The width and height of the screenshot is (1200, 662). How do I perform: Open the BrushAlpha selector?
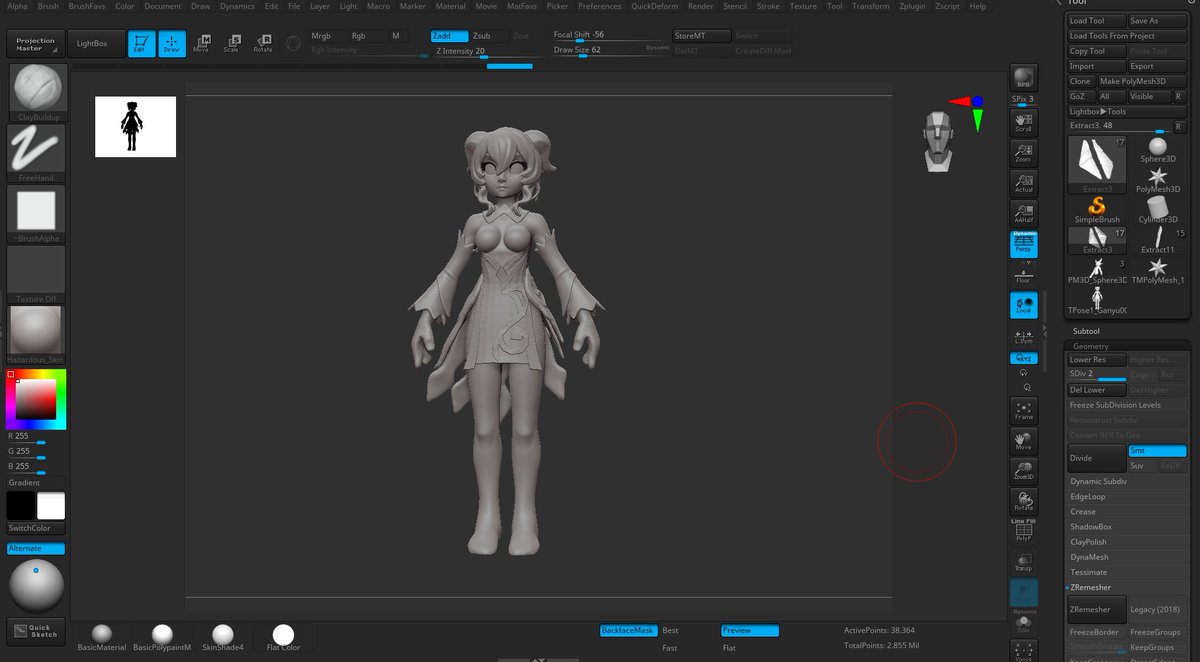click(x=36, y=212)
